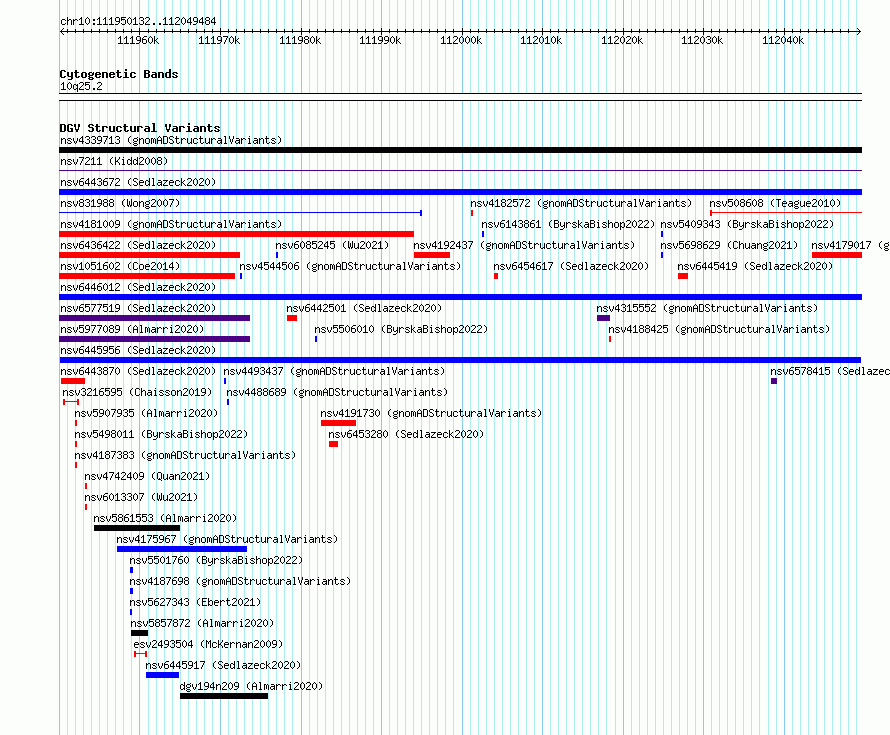Open the nsv7211 (Kidd2008) variant
Viewport: 890px width, 735px height.
[114, 161]
